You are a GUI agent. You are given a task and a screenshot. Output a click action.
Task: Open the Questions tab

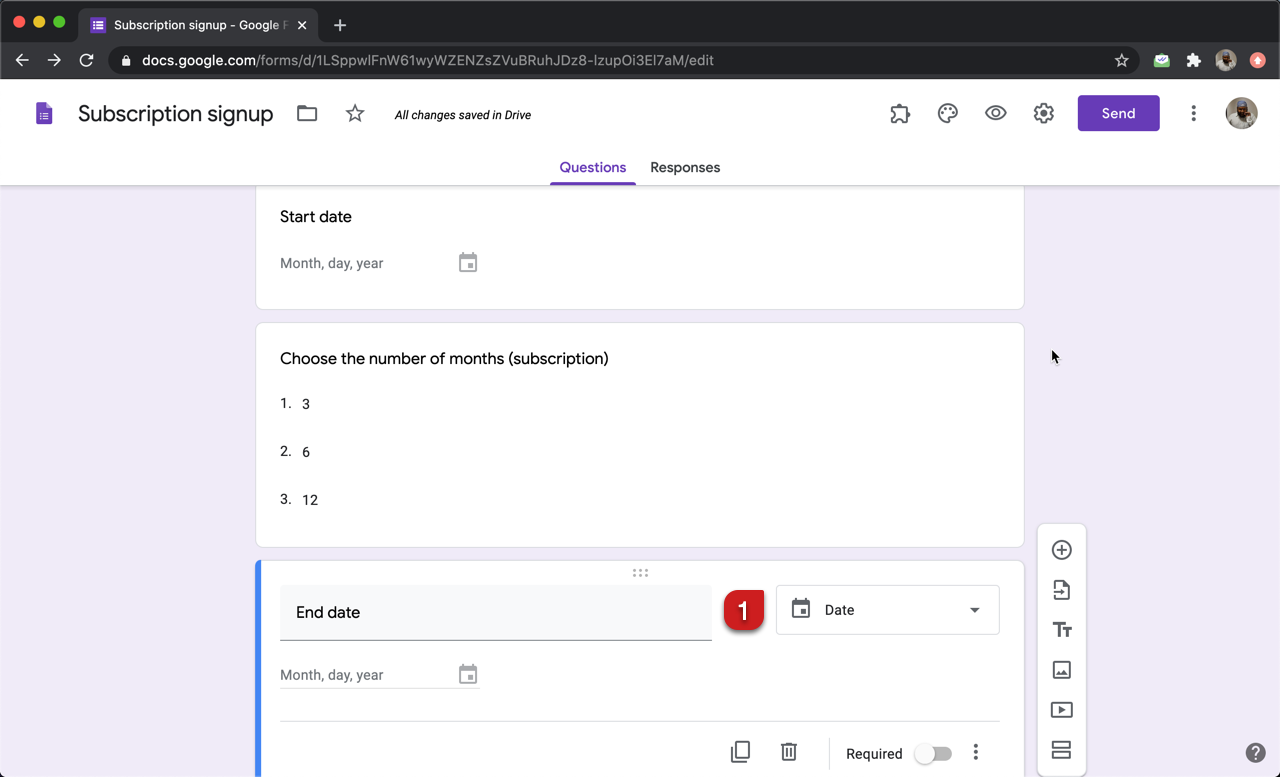592,167
